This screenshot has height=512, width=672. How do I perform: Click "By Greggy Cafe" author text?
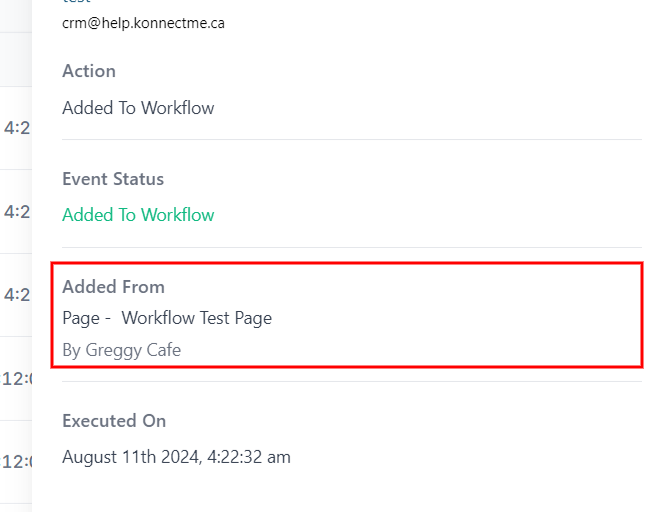[121, 350]
